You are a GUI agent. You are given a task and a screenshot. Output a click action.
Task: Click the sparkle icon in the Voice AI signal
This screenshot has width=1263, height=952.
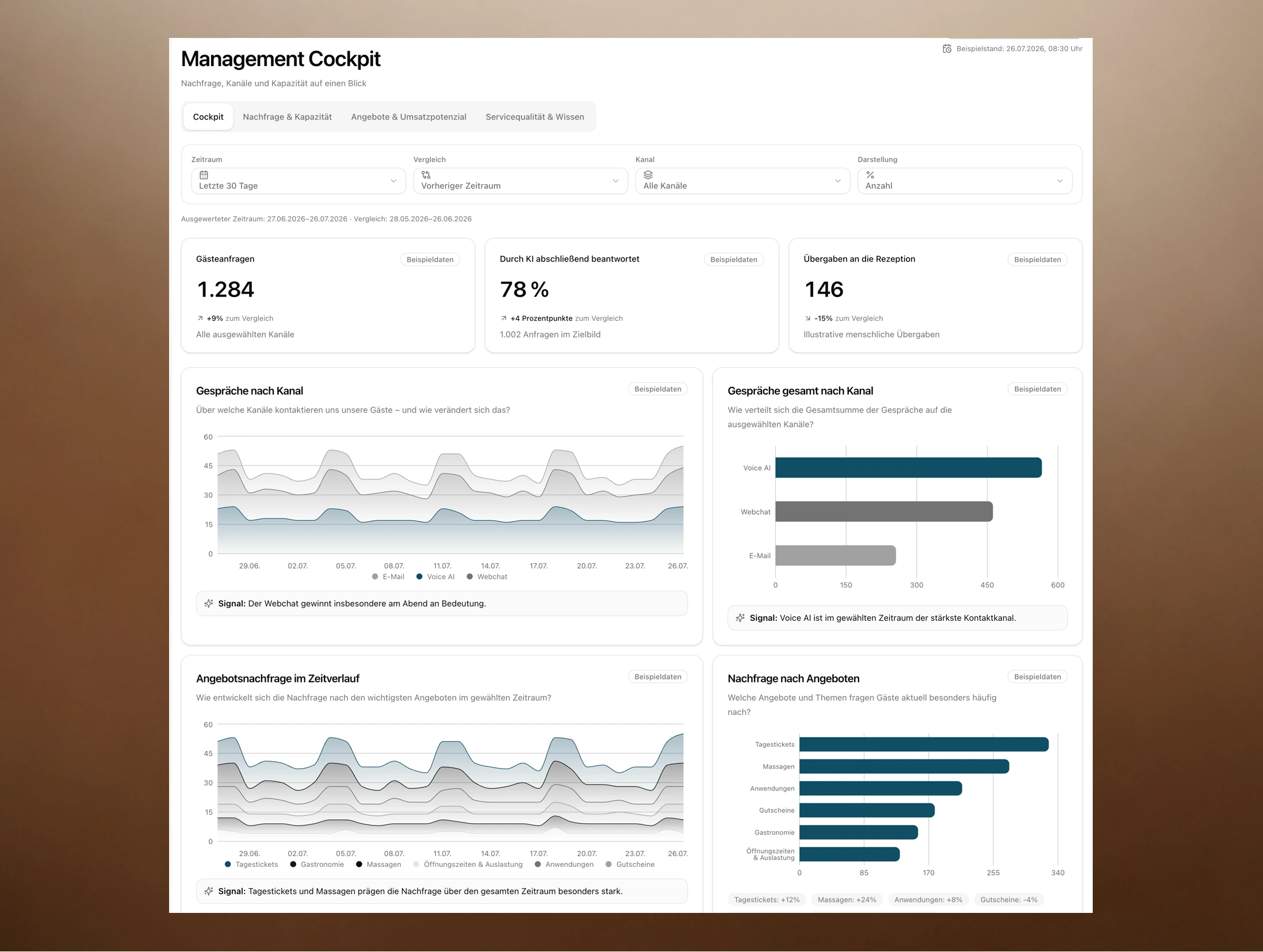click(740, 618)
